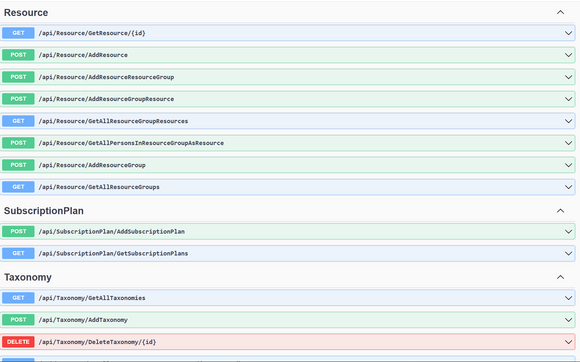Expand the GetSubscriptionPlans row arrow
This screenshot has width=580, height=362.
[568, 254]
